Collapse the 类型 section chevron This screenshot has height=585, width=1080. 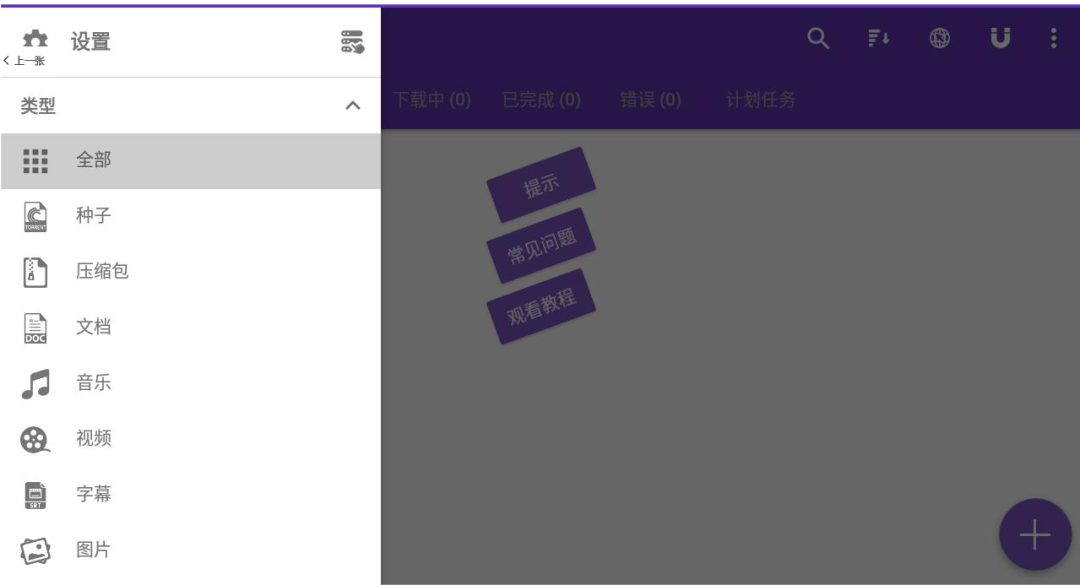click(353, 105)
